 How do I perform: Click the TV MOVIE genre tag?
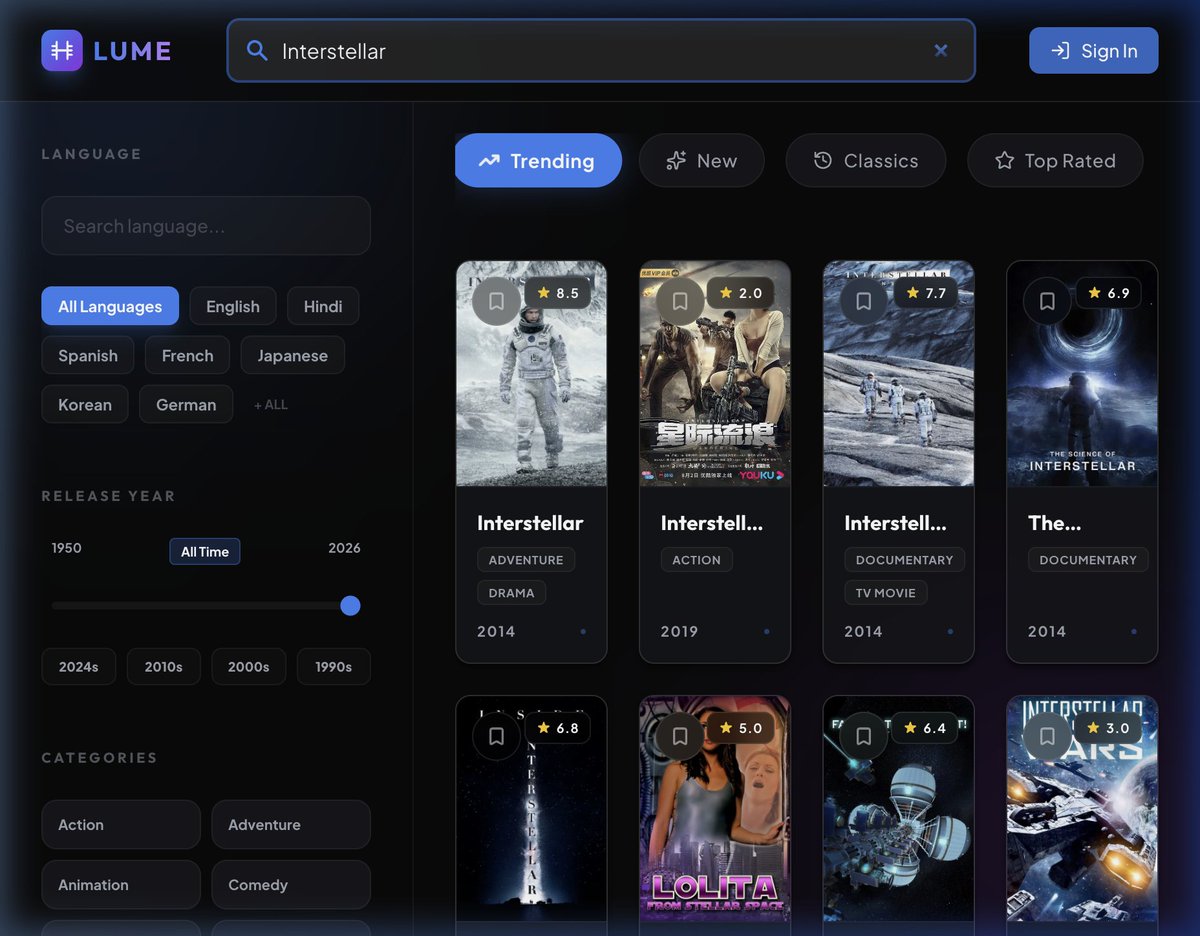(x=886, y=593)
